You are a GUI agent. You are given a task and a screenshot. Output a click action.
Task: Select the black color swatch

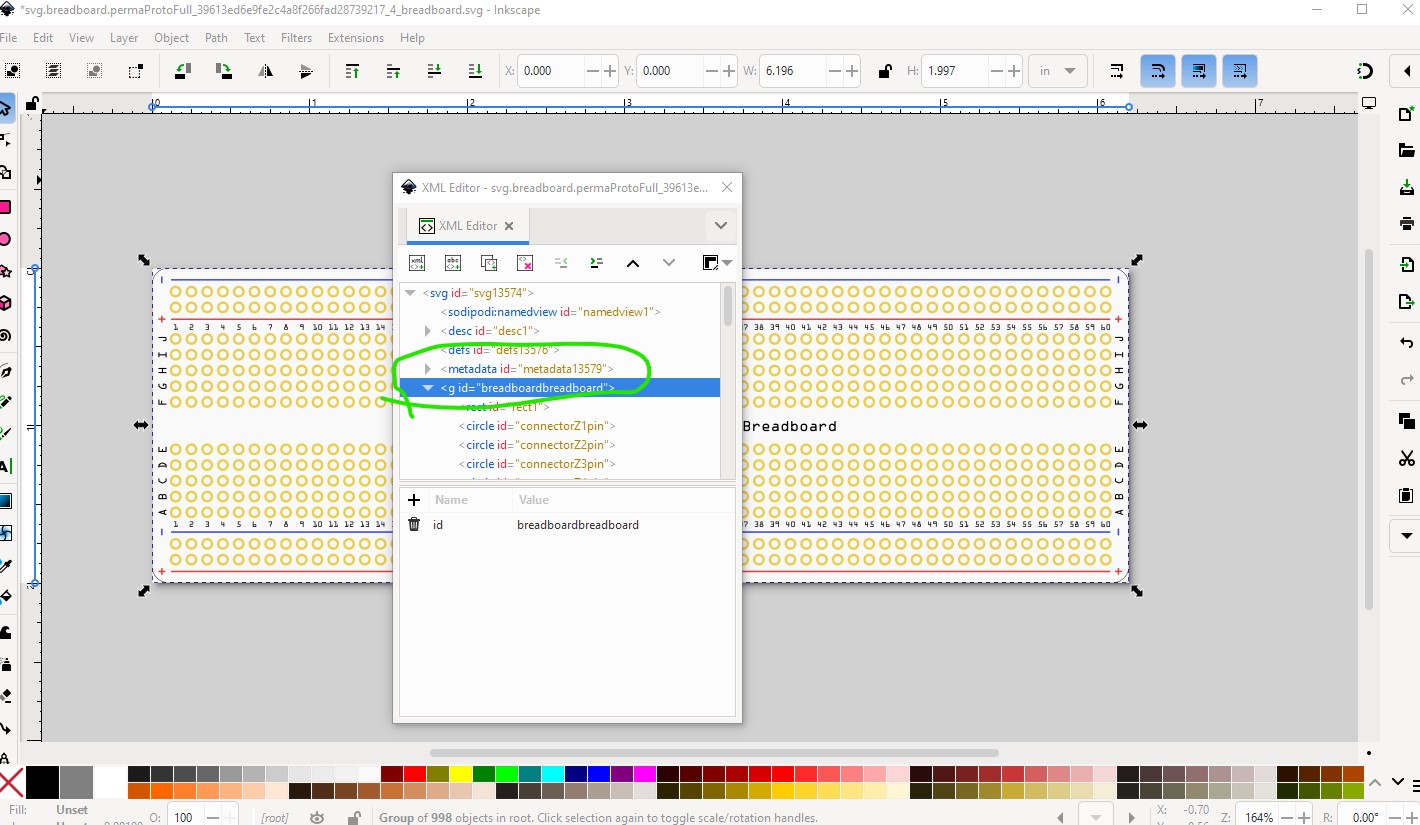[42, 782]
